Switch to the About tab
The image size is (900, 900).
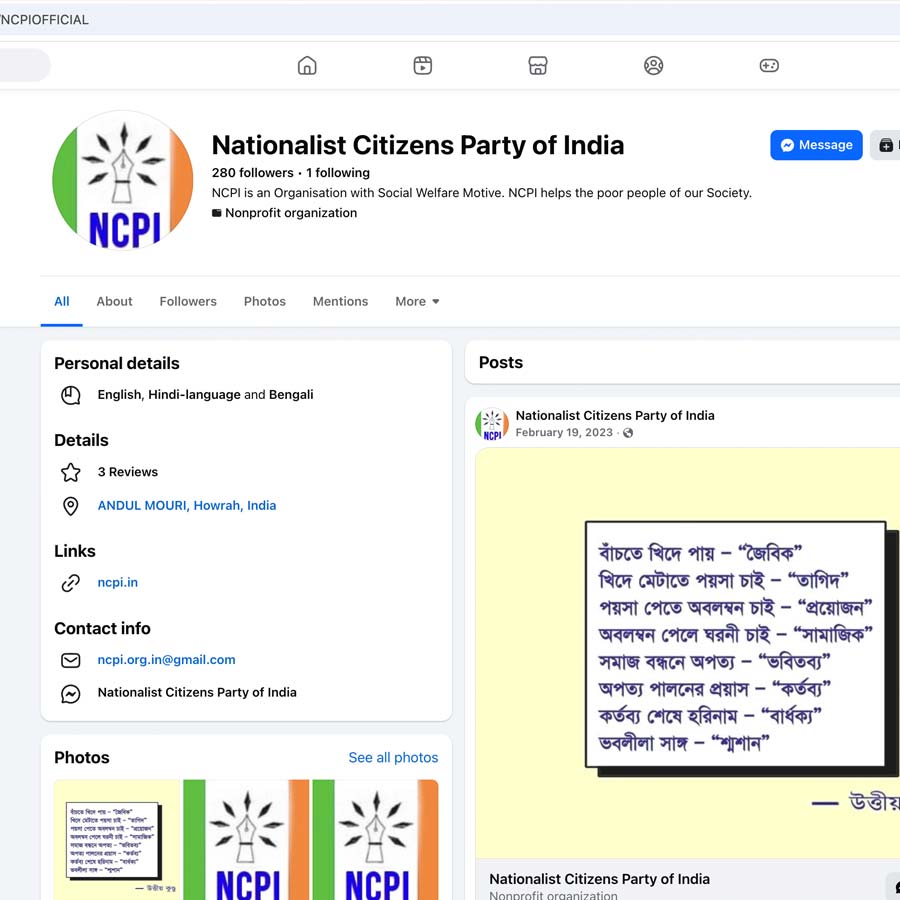coord(114,301)
